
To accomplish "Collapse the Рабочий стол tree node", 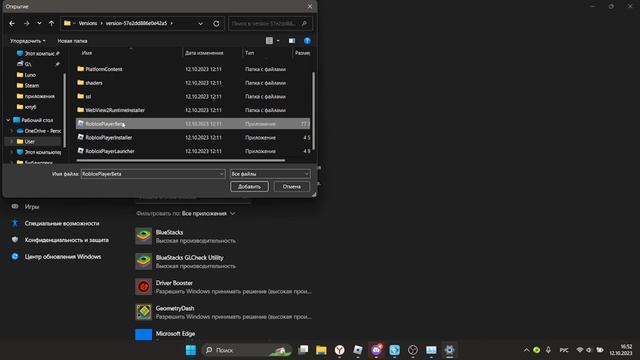I will pos(8,120).
